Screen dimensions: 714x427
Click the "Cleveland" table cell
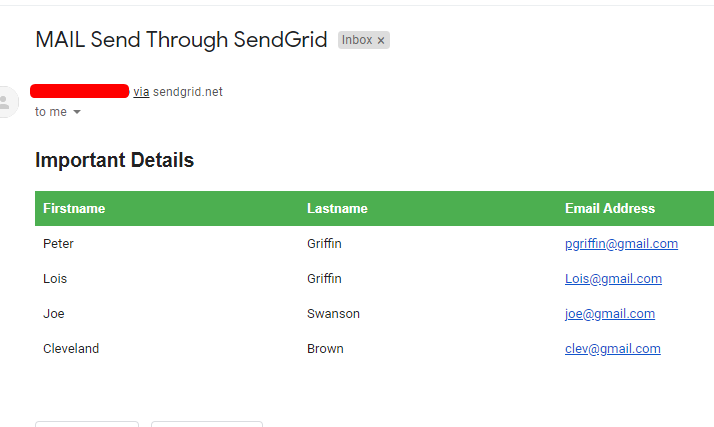71,349
